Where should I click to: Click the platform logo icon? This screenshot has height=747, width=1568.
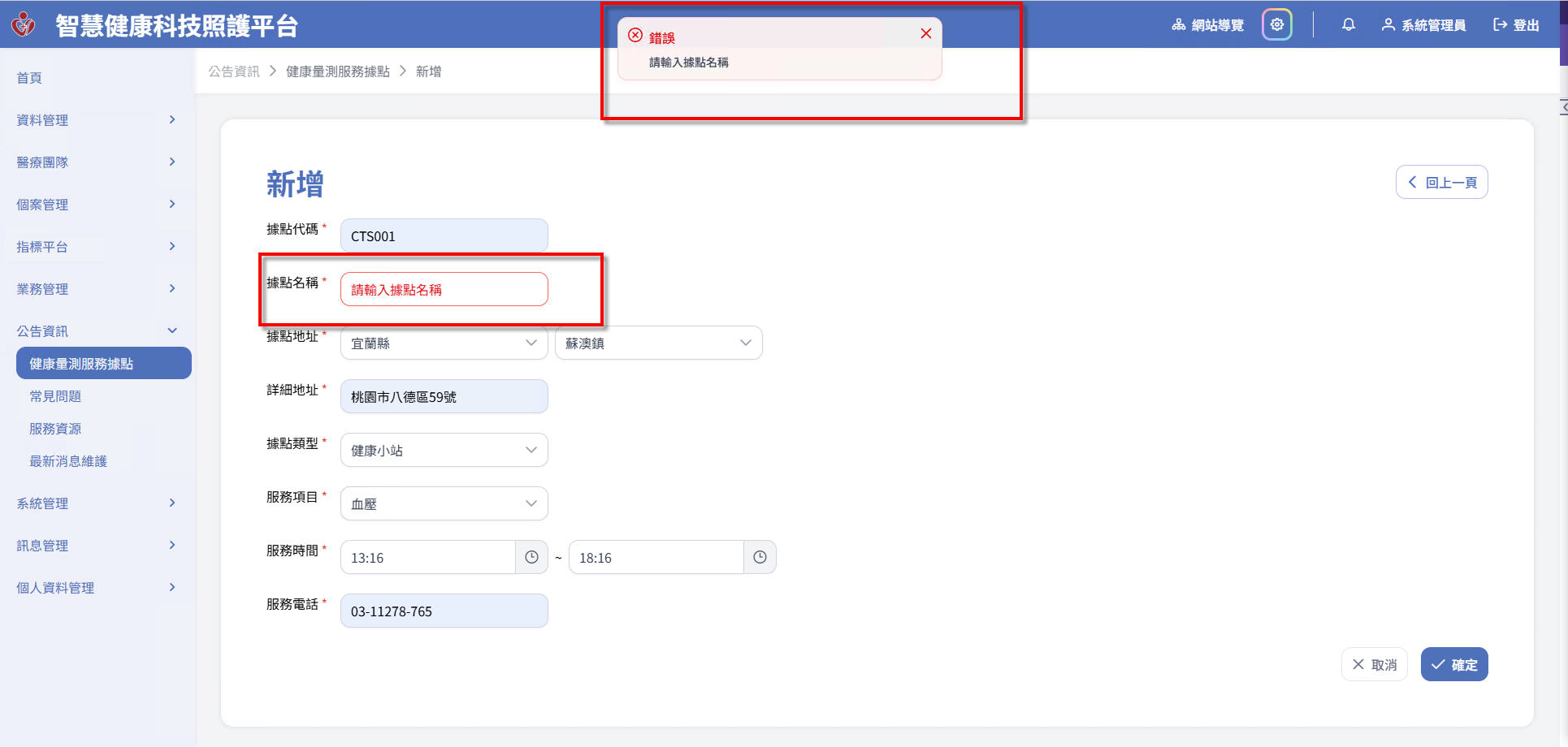(x=24, y=24)
